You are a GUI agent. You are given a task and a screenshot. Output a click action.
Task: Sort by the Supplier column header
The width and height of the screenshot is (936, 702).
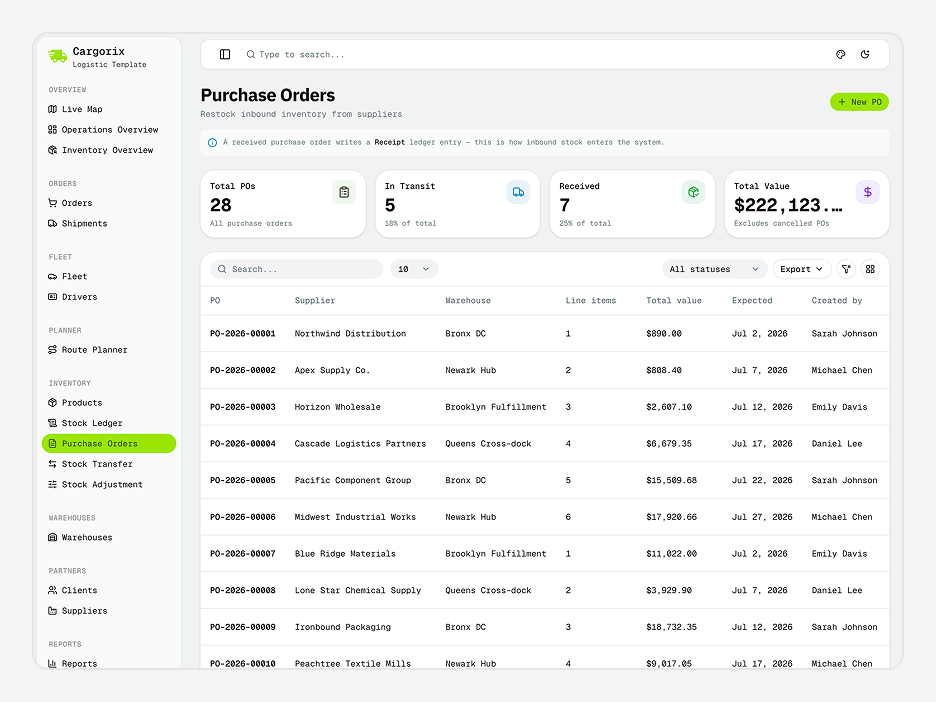pyautogui.click(x=315, y=301)
